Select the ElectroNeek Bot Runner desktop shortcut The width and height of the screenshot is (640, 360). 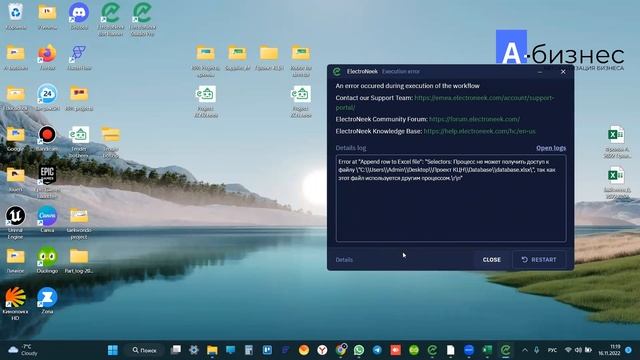(x=110, y=19)
